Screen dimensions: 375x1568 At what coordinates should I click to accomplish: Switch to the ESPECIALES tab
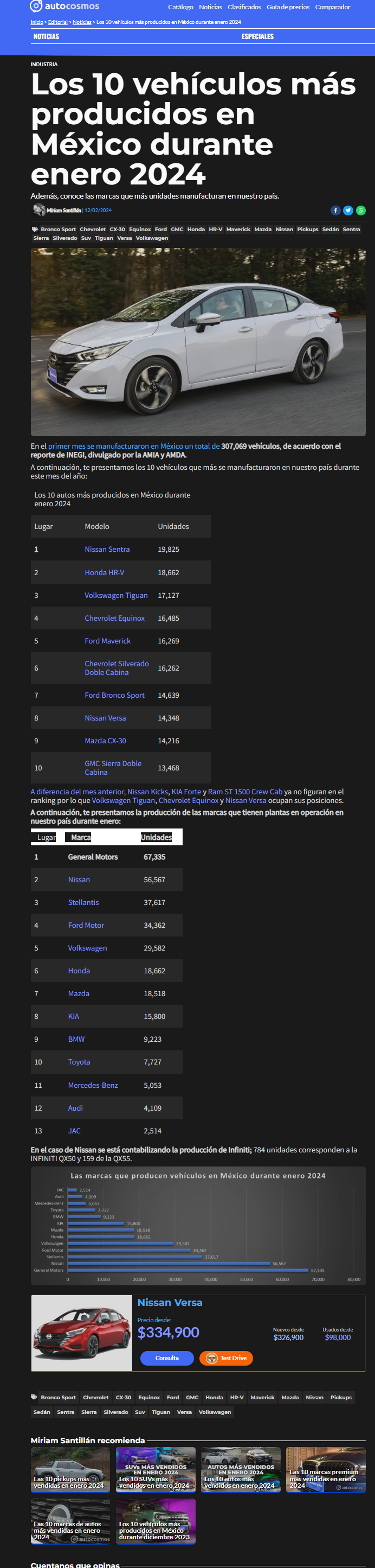258,36
